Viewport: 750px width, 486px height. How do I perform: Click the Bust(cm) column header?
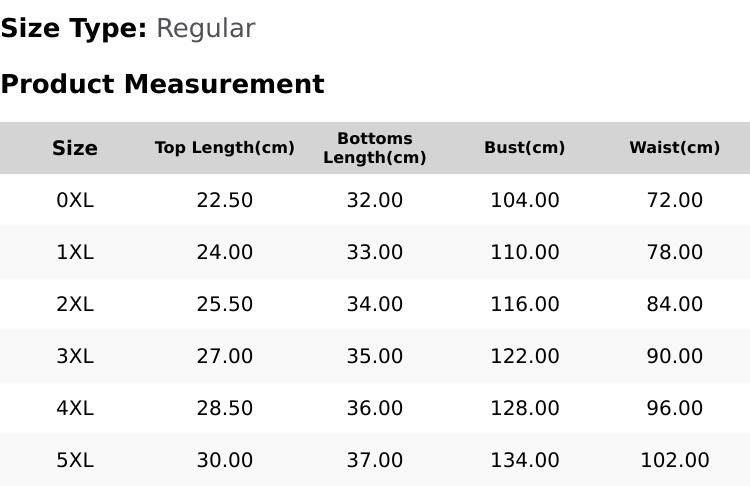[525, 147]
